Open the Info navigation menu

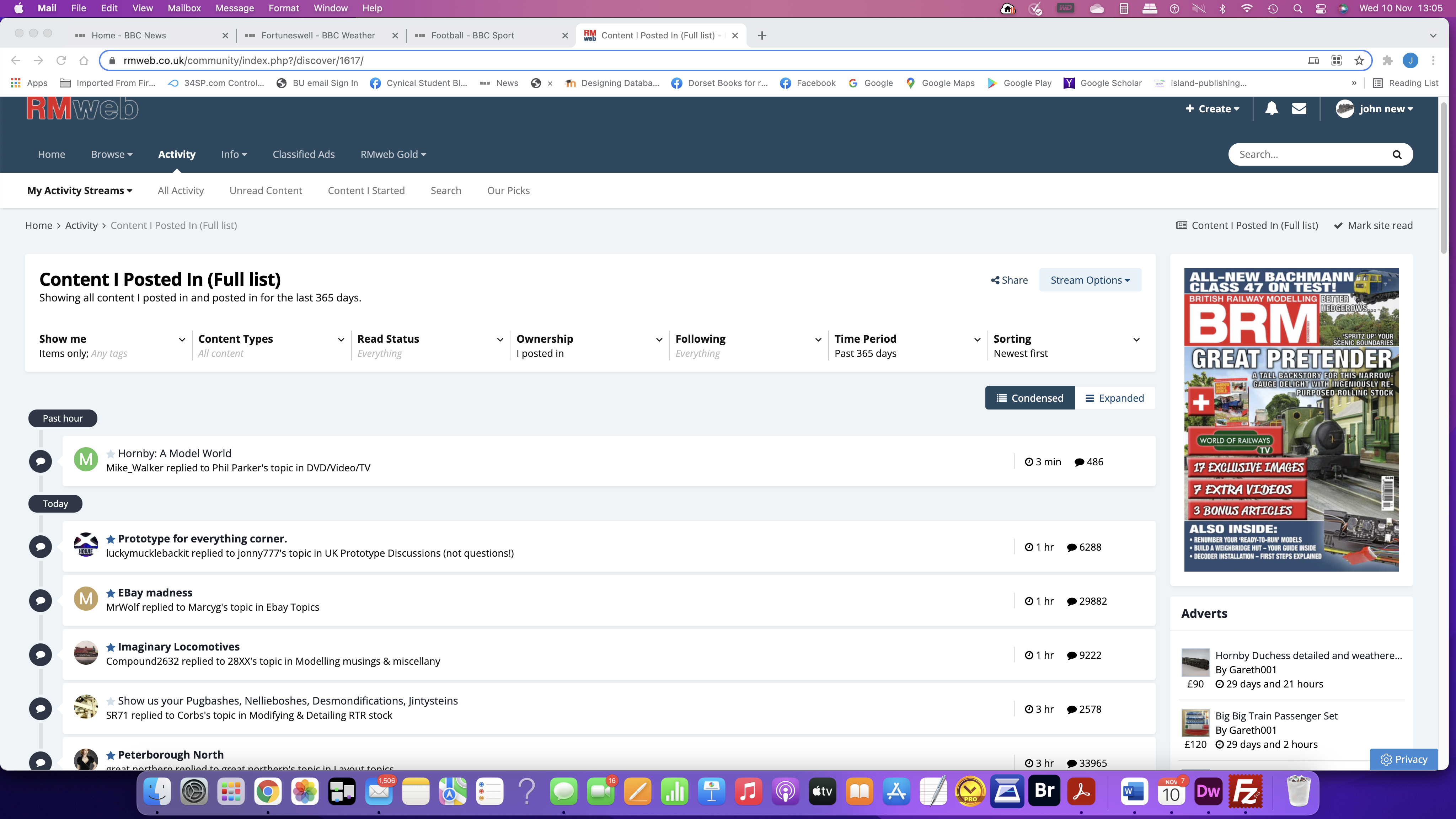click(x=234, y=154)
